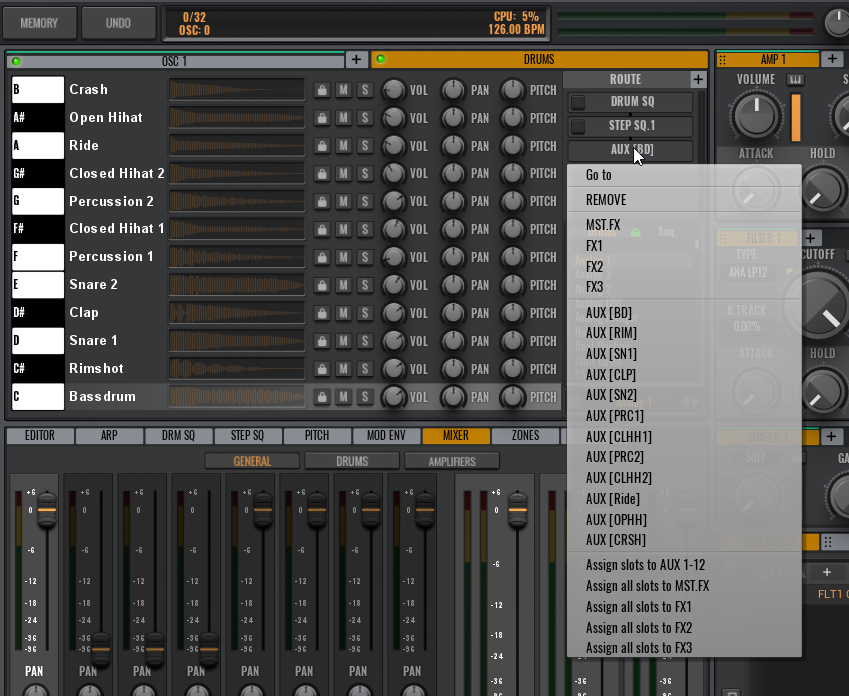
Task: Mute the Crash drum slot
Action: click(343, 90)
